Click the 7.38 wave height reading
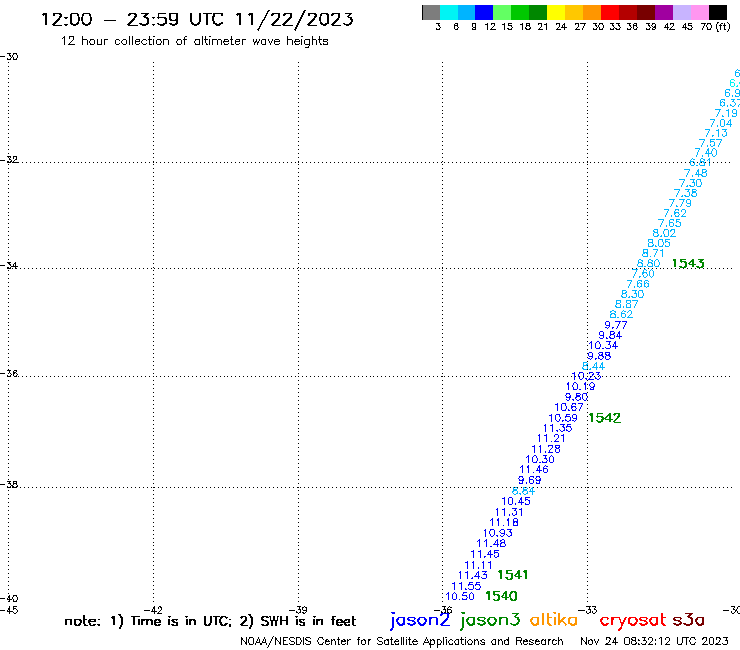This screenshot has width=740, height=650. 685,193
